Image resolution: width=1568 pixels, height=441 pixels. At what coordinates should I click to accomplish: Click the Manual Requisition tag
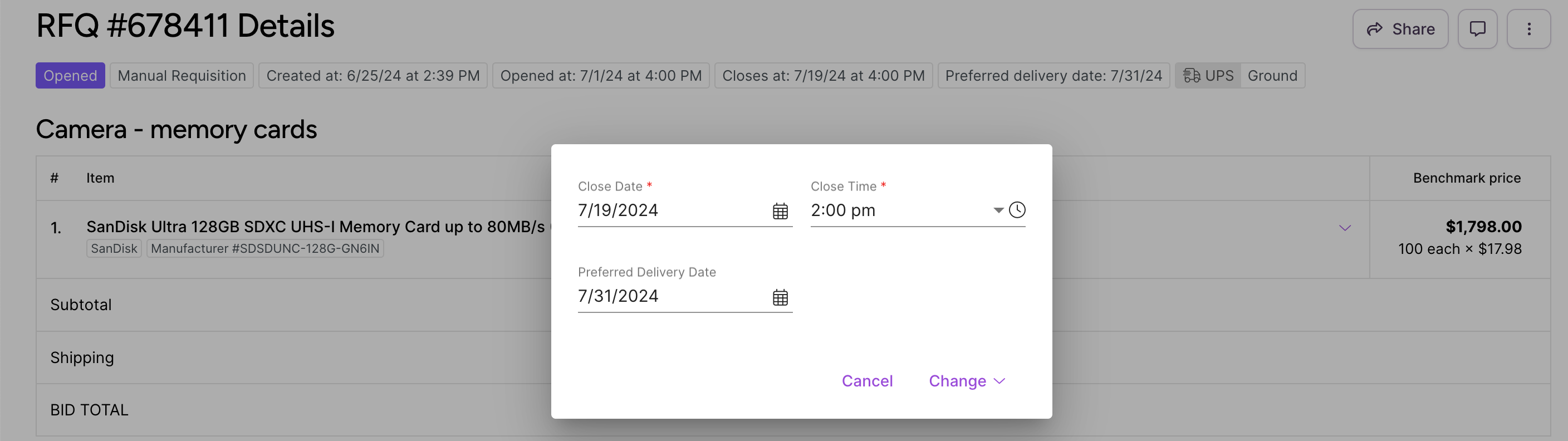182,76
